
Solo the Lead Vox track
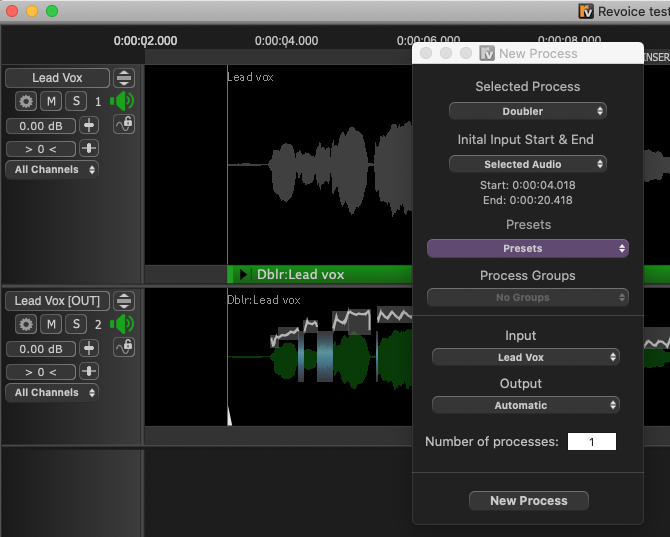76,101
